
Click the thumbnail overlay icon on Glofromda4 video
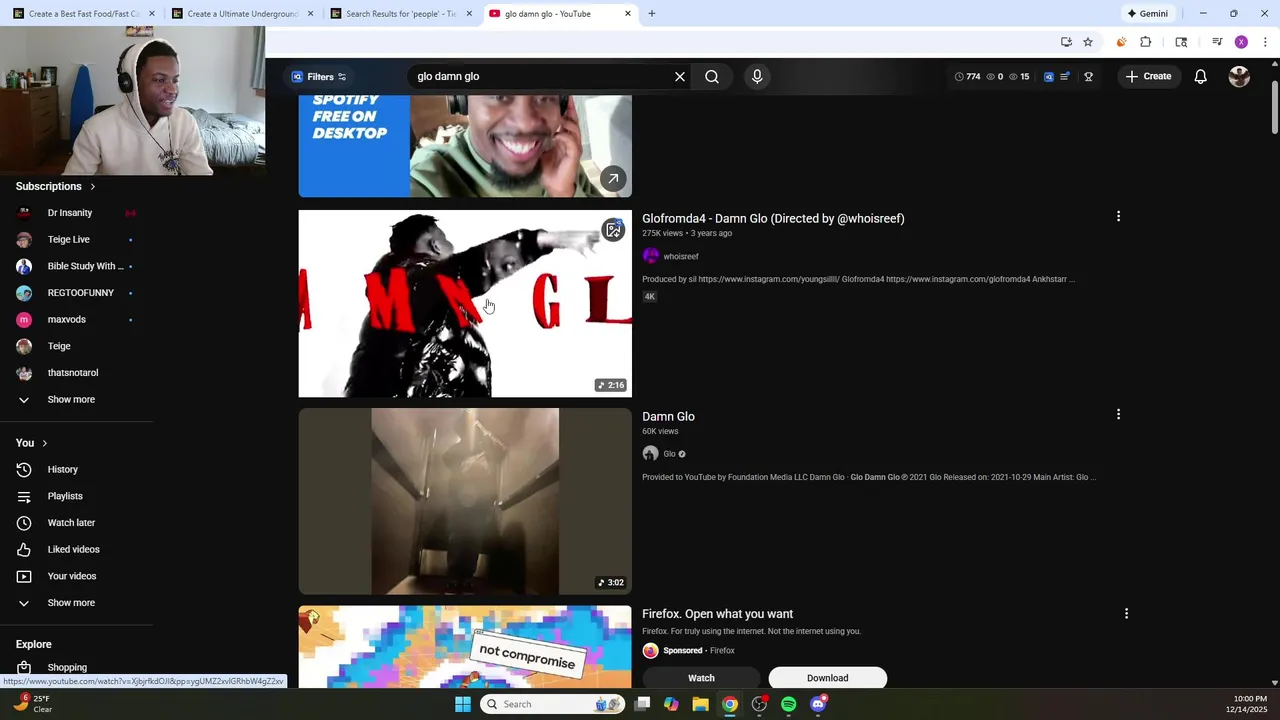click(613, 231)
